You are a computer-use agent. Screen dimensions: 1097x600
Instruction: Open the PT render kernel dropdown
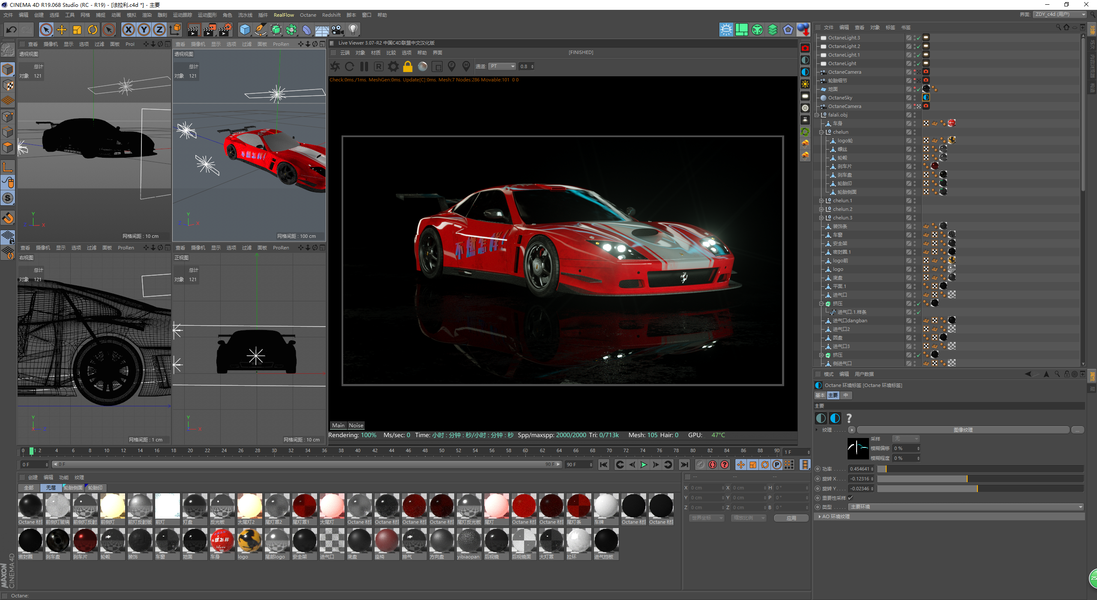point(502,67)
